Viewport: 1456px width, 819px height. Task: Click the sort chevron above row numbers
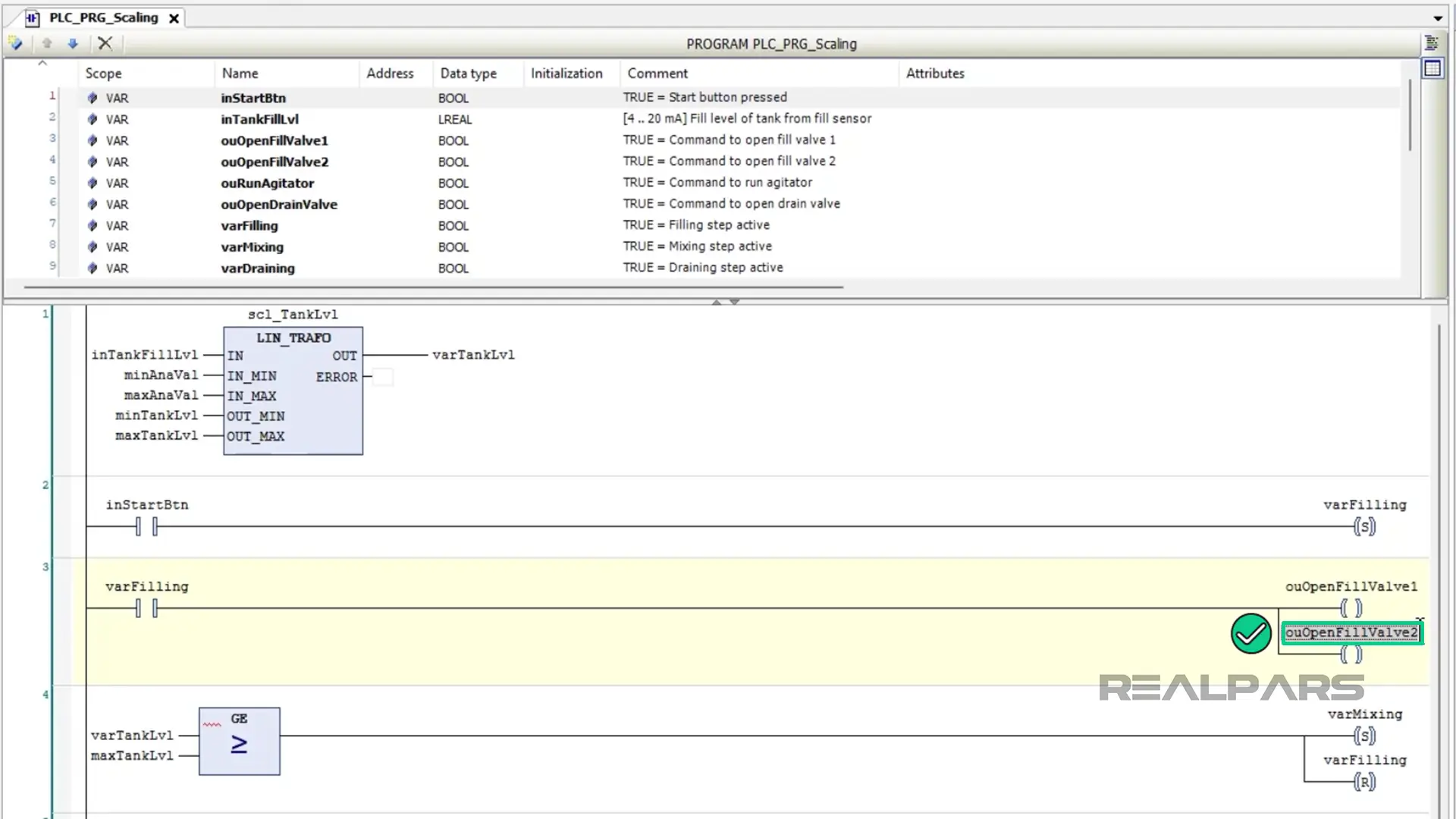[42, 64]
